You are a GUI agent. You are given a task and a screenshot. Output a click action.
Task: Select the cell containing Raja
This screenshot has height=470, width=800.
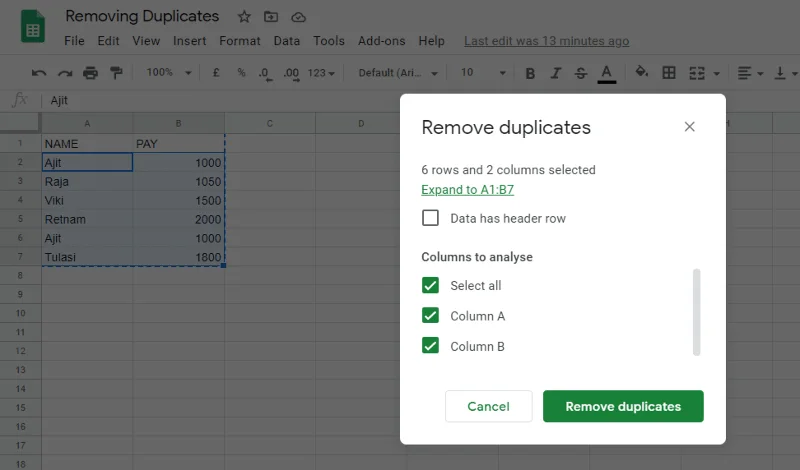point(87,182)
